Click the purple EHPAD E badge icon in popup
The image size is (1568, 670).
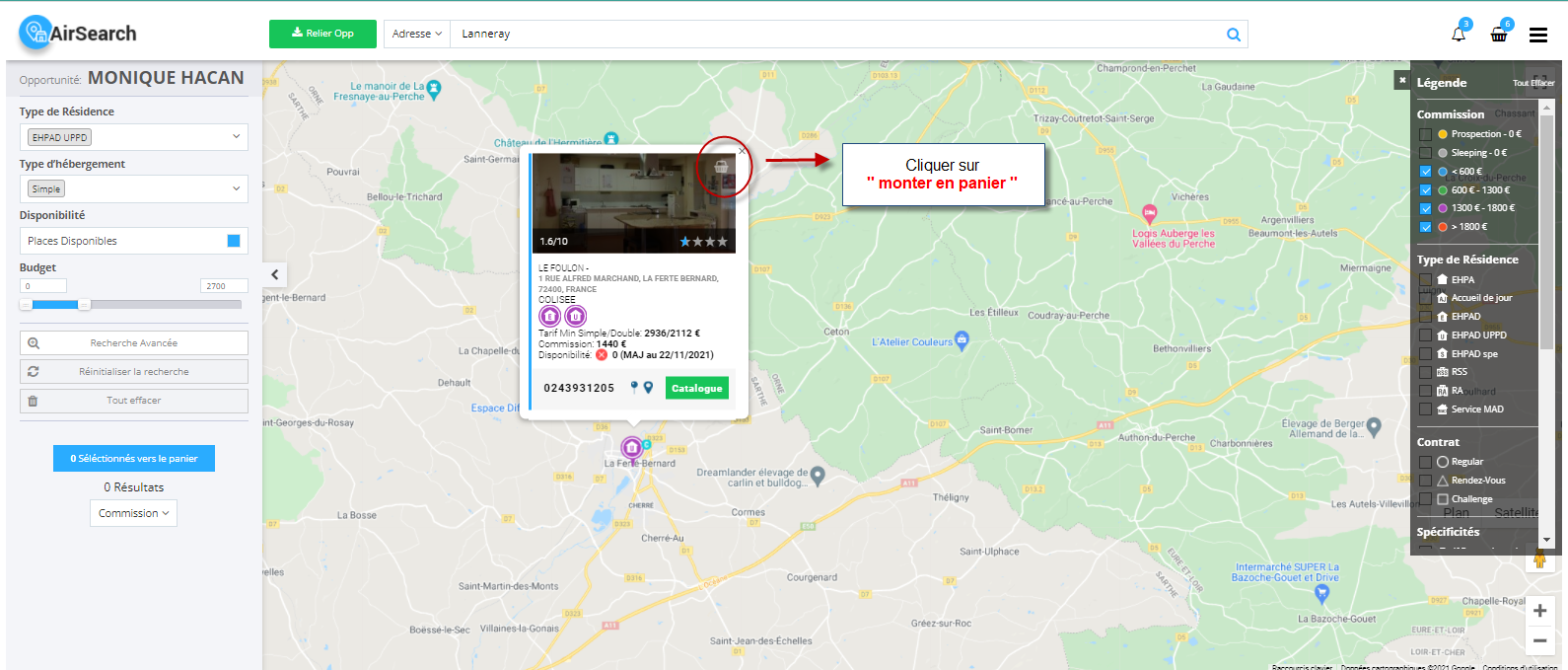[550, 316]
